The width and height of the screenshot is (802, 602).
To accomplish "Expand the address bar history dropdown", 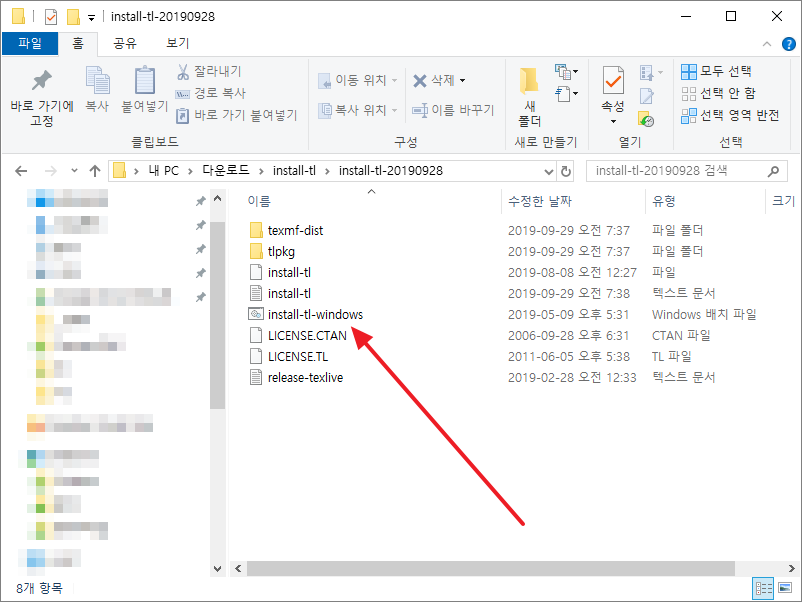I will click(x=547, y=171).
